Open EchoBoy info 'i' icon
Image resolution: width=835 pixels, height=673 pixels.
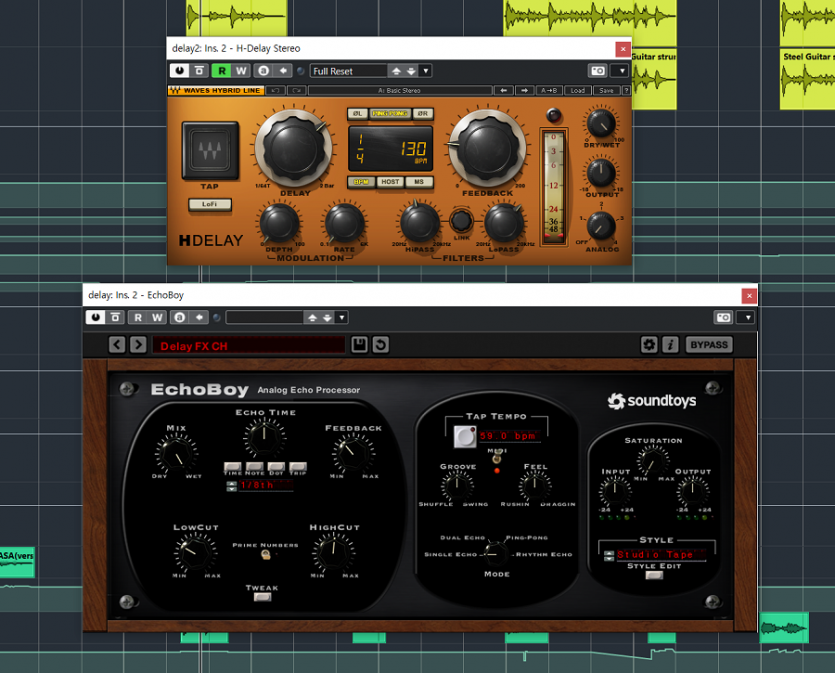pyautogui.click(x=670, y=344)
